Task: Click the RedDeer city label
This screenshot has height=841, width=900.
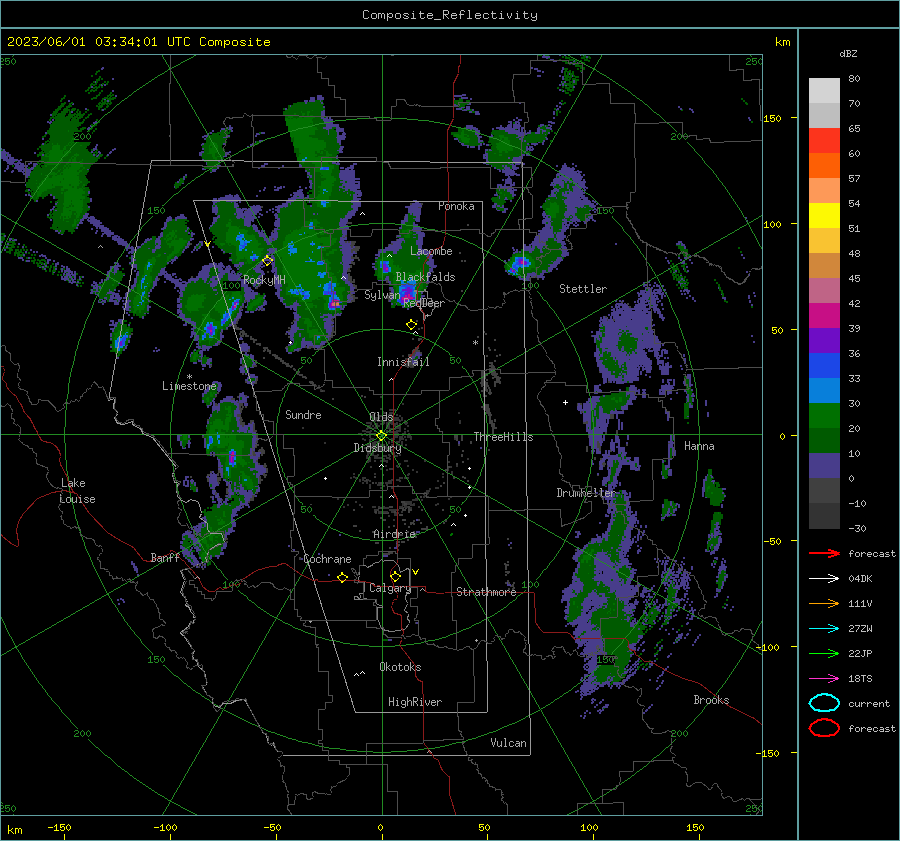Action: [x=424, y=303]
